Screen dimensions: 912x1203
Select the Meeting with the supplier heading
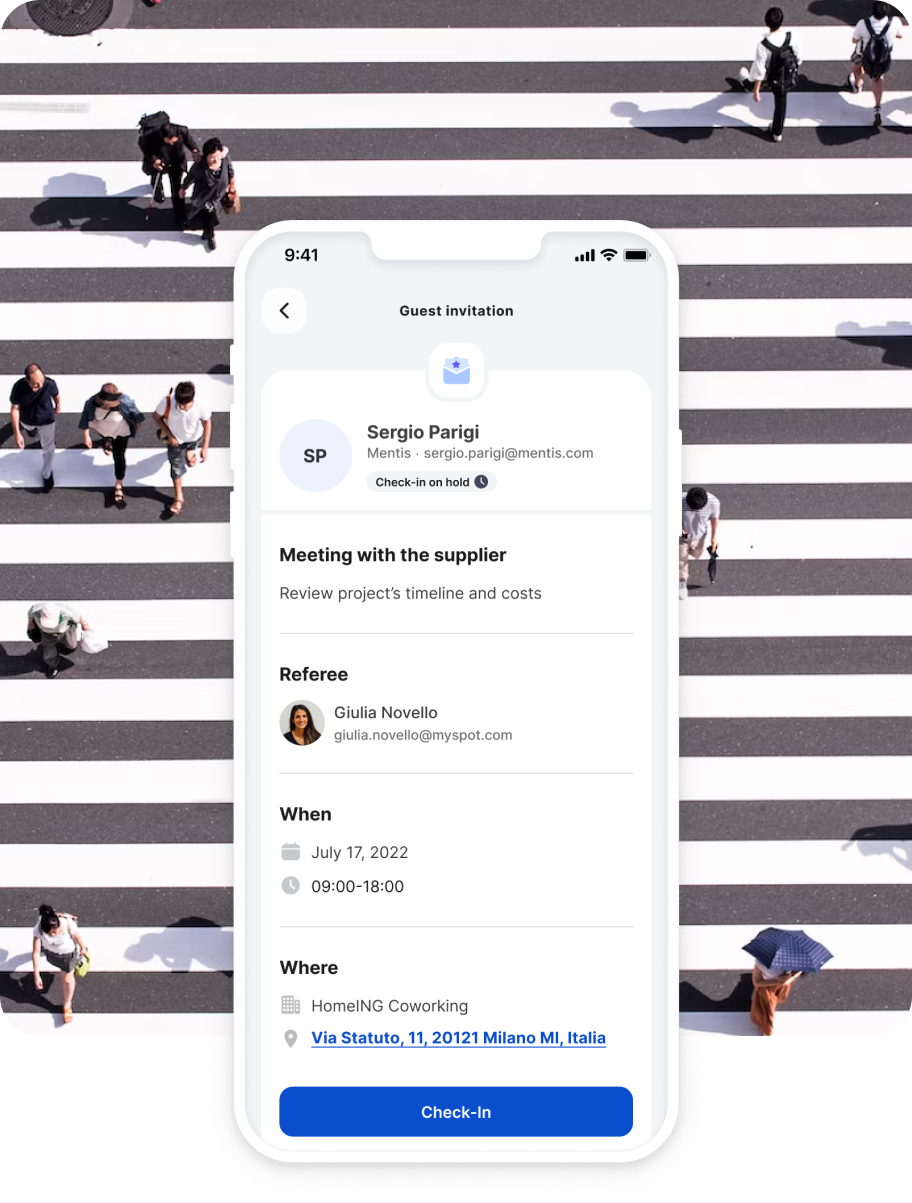pyautogui.click(x=392, y=555)
